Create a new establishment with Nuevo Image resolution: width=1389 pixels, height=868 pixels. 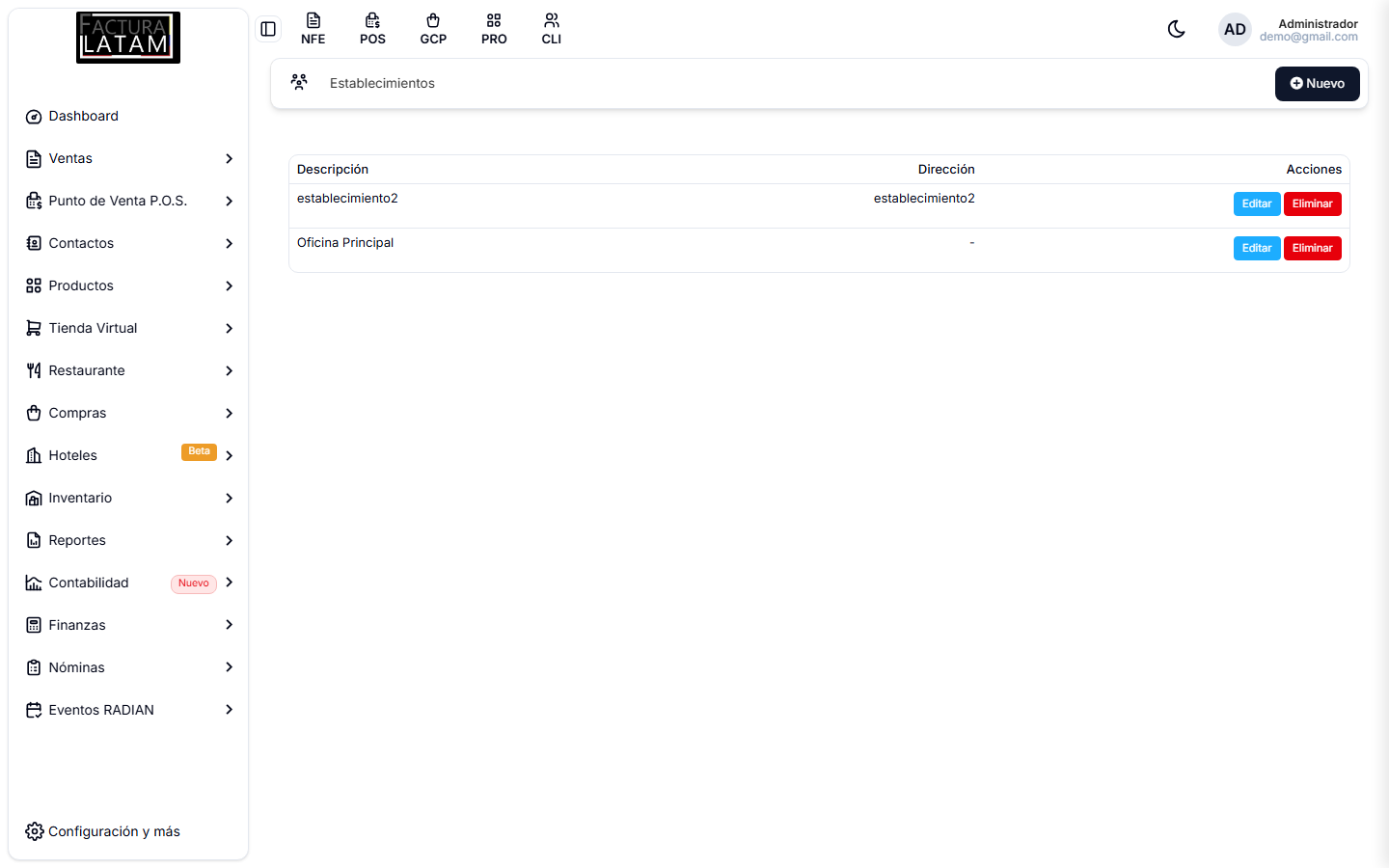coord(1317,84)
